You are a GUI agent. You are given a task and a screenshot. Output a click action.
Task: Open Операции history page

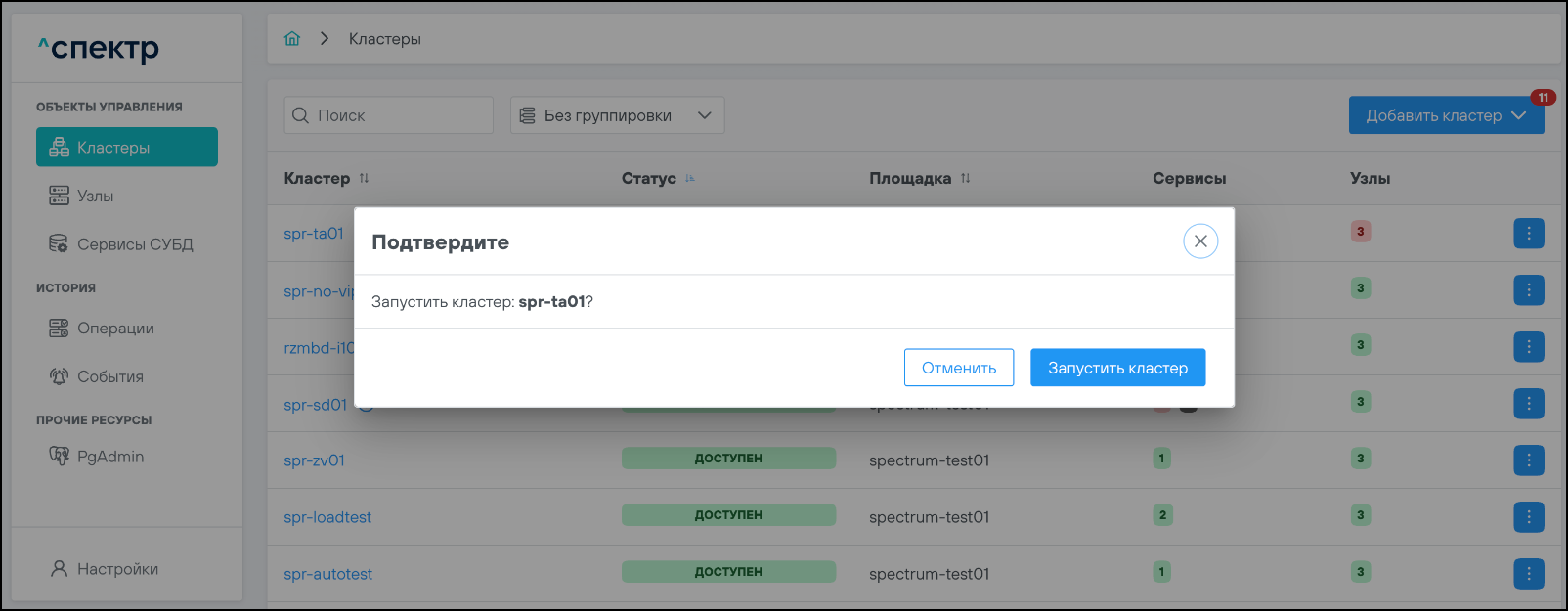(115, 329)
